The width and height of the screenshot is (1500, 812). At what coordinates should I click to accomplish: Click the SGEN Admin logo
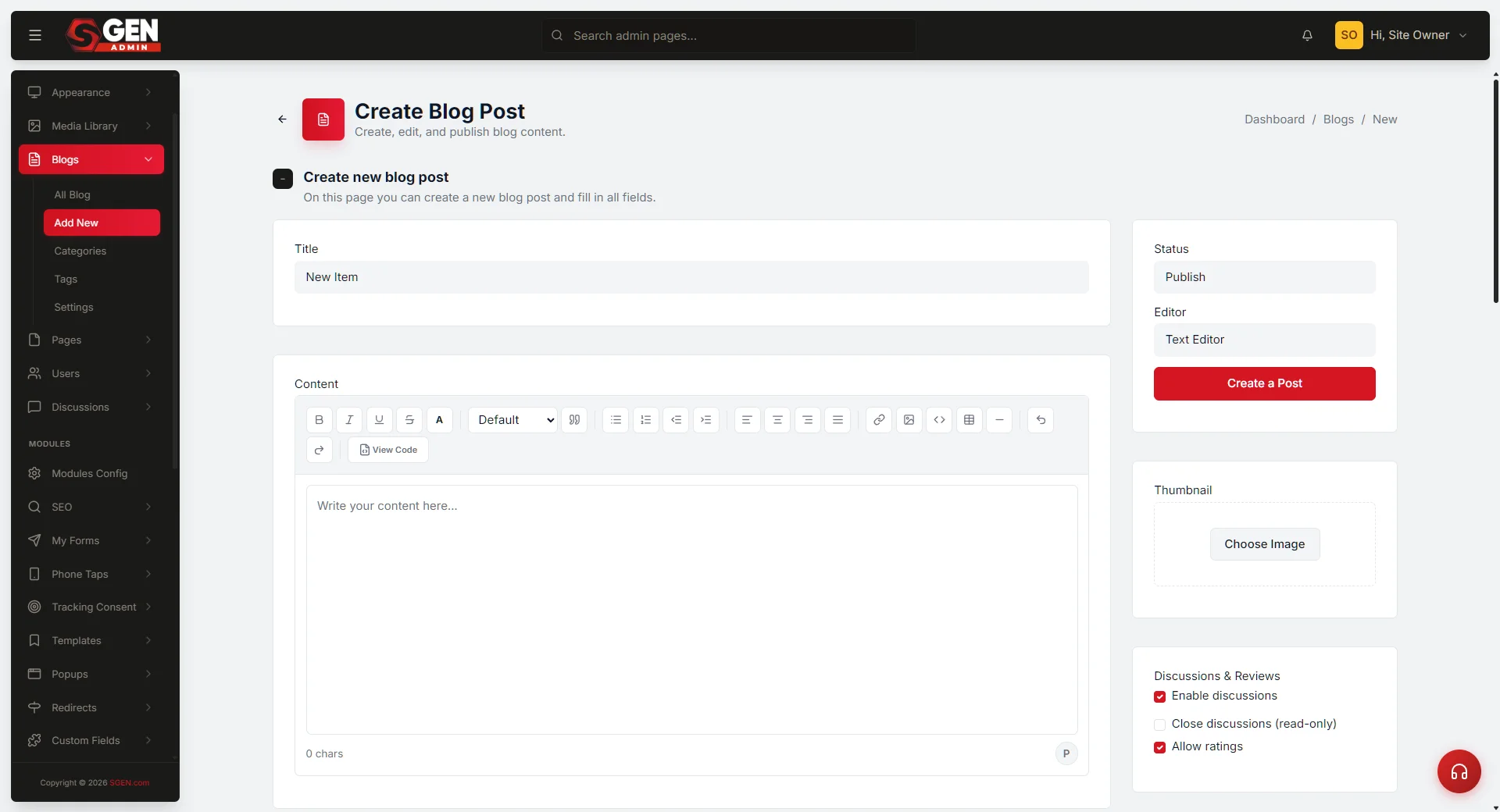[x=113, y=35]
